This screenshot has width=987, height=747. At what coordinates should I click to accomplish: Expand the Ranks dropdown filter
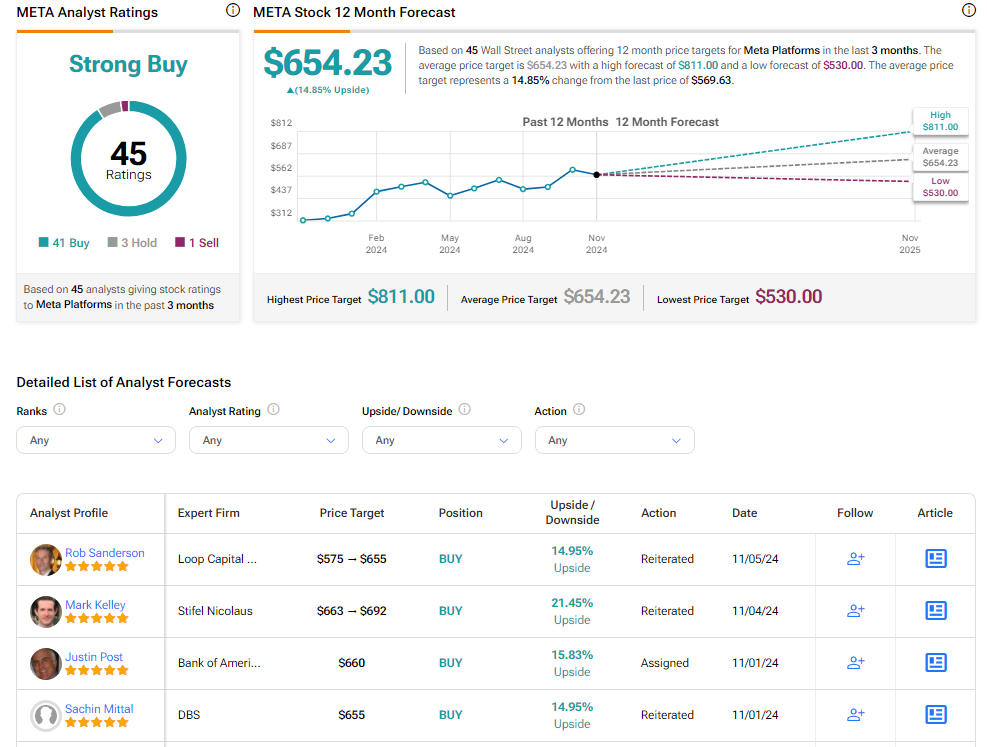(96, 440)
